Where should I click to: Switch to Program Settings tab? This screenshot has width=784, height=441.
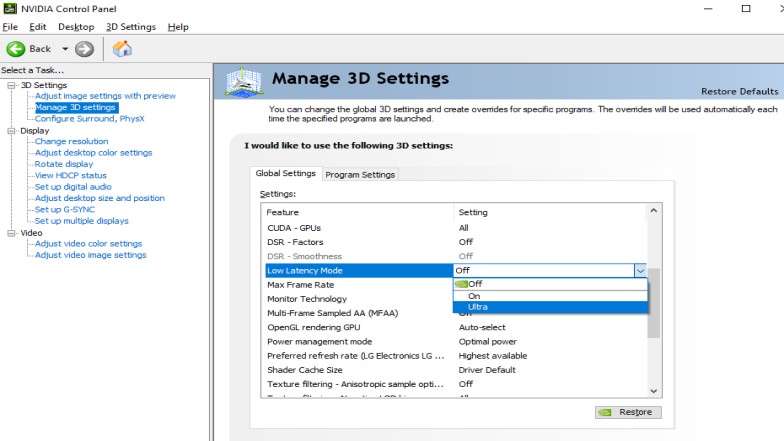[360, 174]
